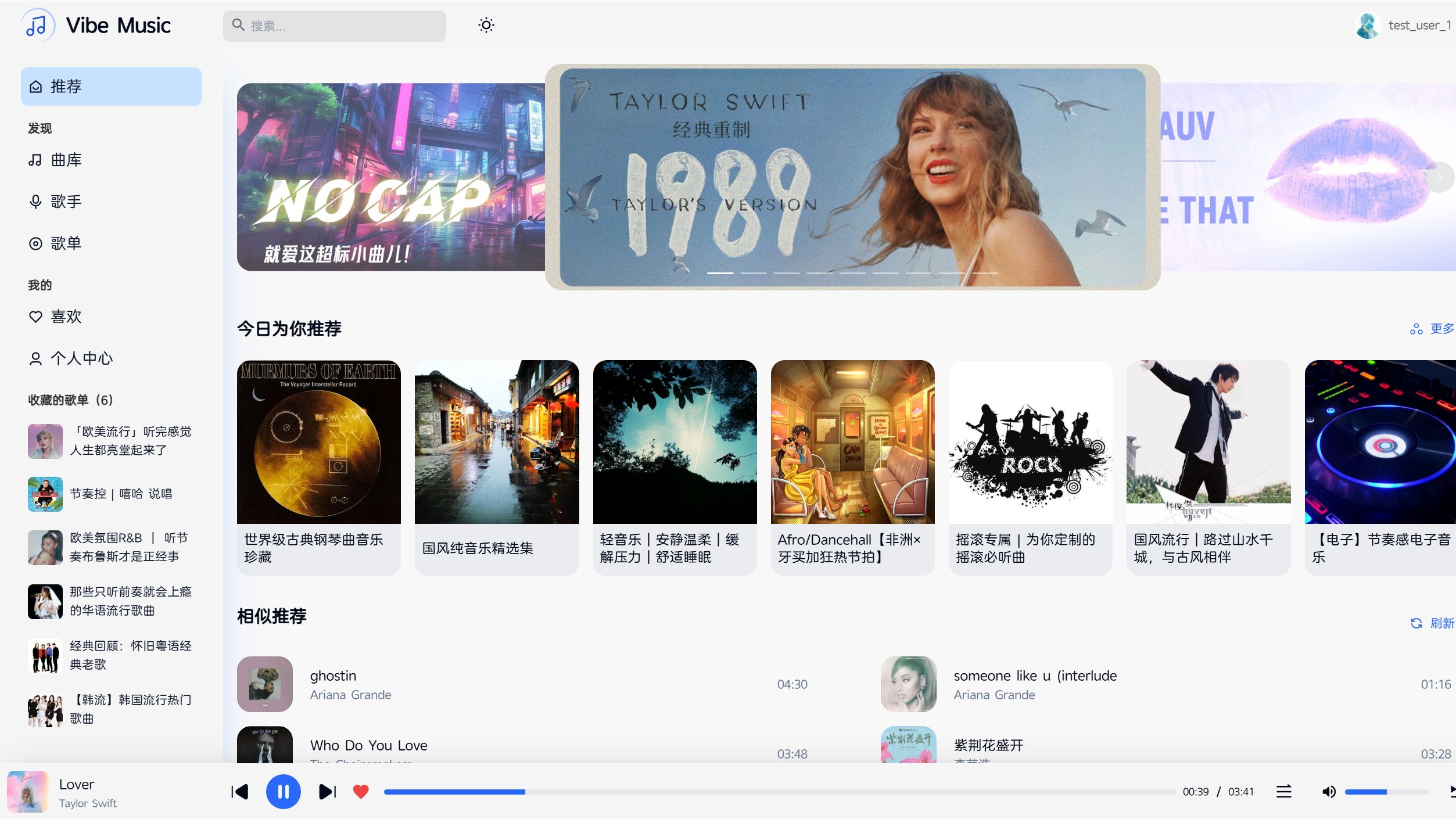Open playlist 那些只听前奏就会上瘾的华语流行歌曲

tap(111, 601)
